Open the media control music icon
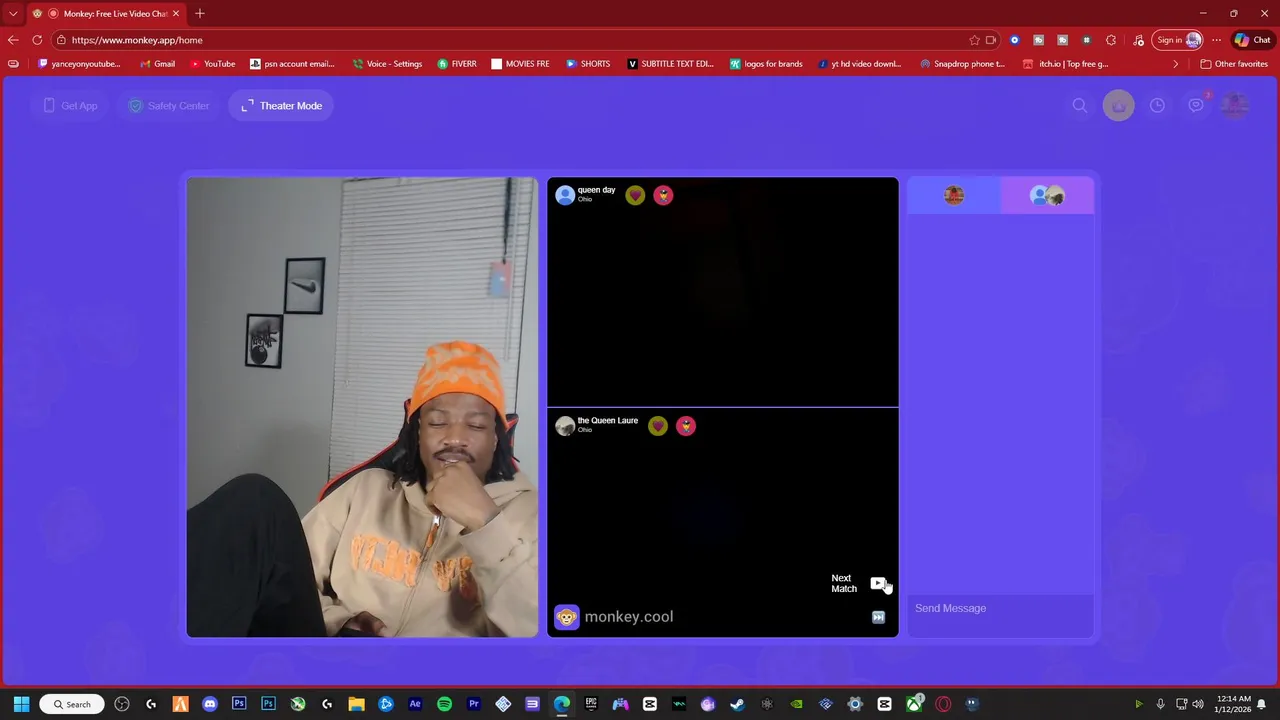 [1139, 40]
